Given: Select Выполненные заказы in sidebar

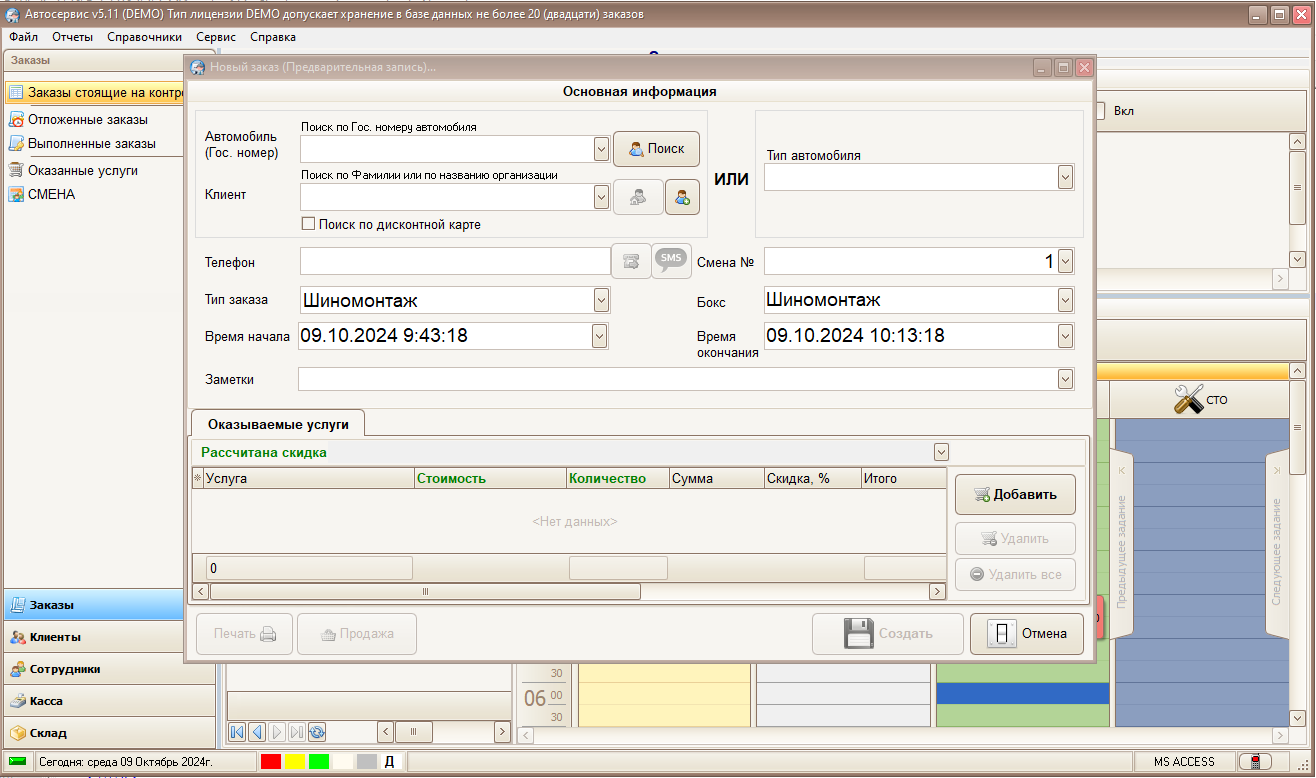Looking at the screenshot, I should tap(91, 143).
